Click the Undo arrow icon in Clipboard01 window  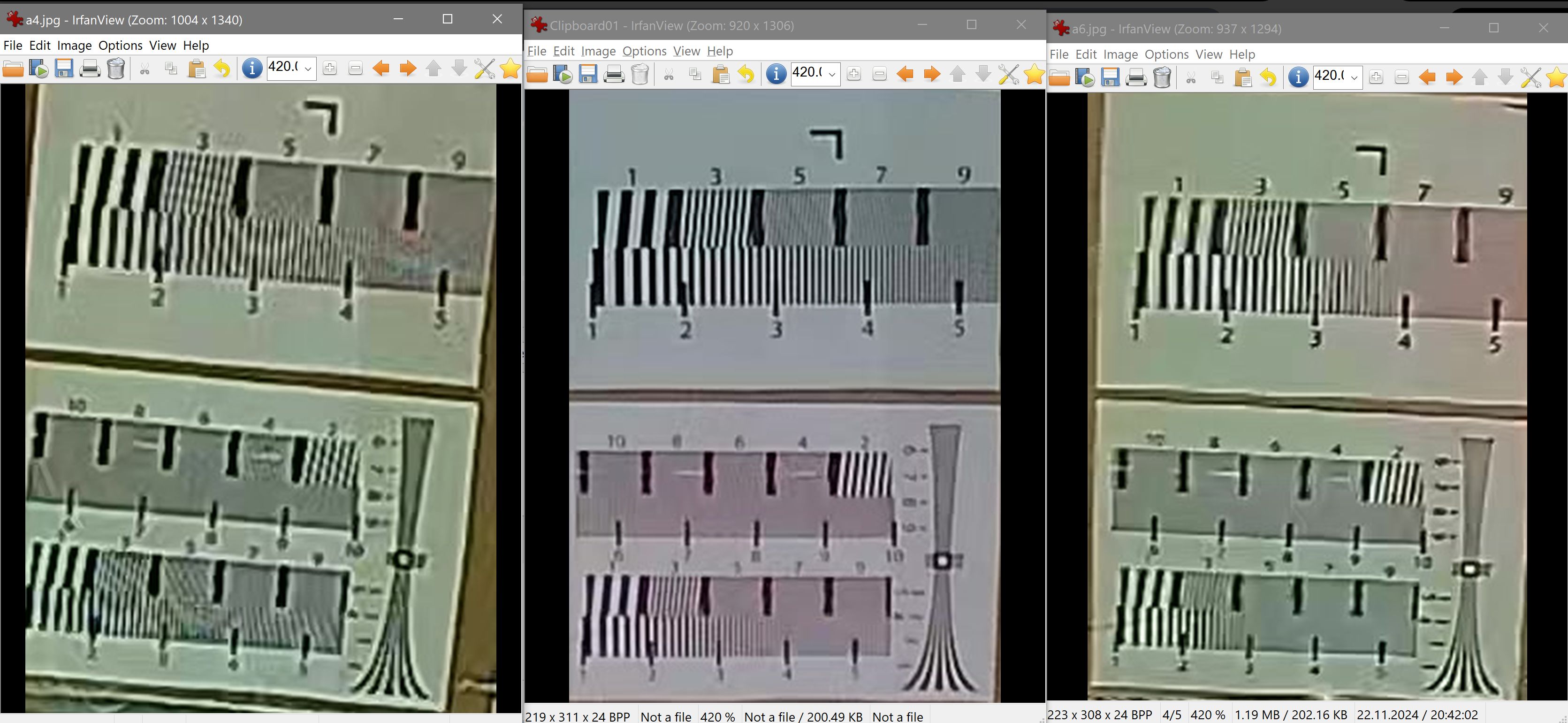tap(746, 74)
